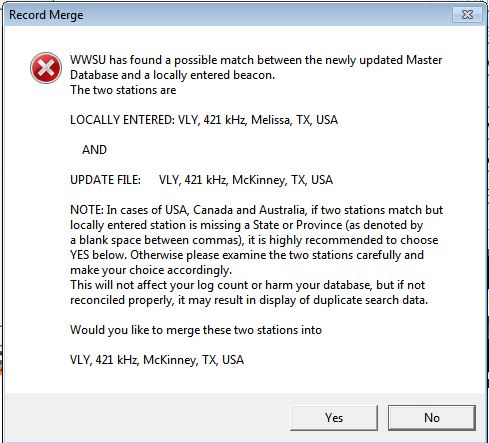The width and height of the screenshot is (489, 443).
Task: Select the LOCALLY ENTERED Melissa, TX line
Action: [x=204, y=120]
